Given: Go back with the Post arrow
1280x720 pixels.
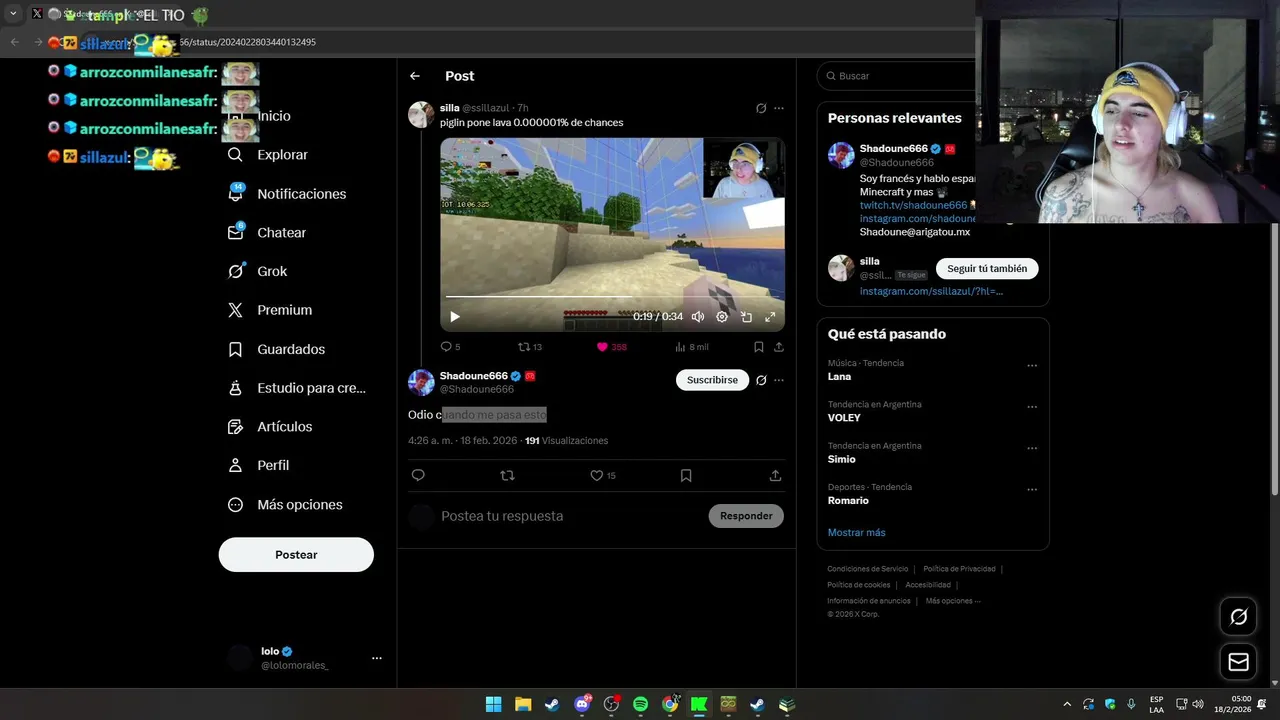Looking at the screenshot, I should pos(415,76).
